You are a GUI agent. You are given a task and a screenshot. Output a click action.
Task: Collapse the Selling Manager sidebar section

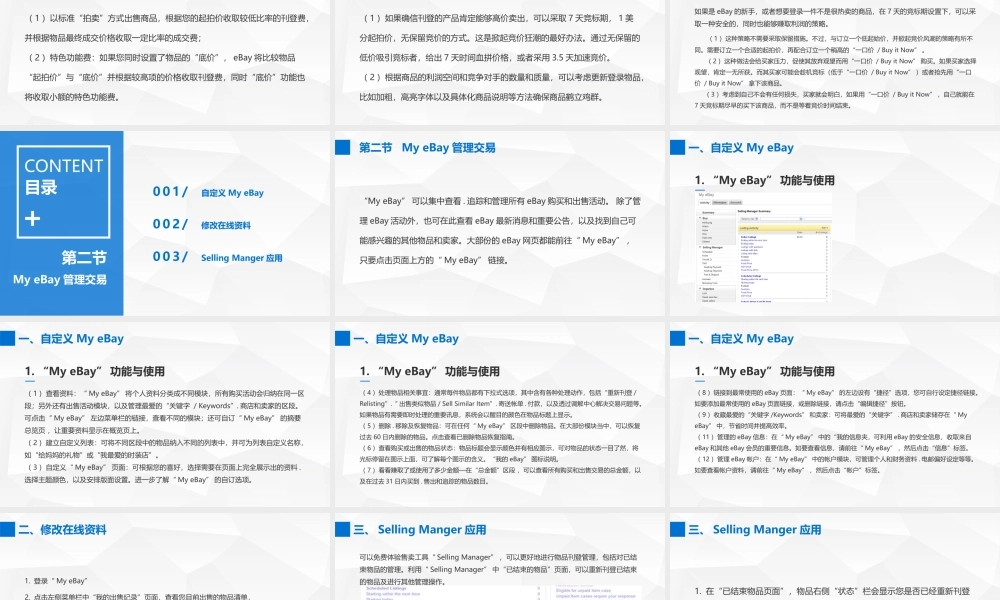point(699,246)
